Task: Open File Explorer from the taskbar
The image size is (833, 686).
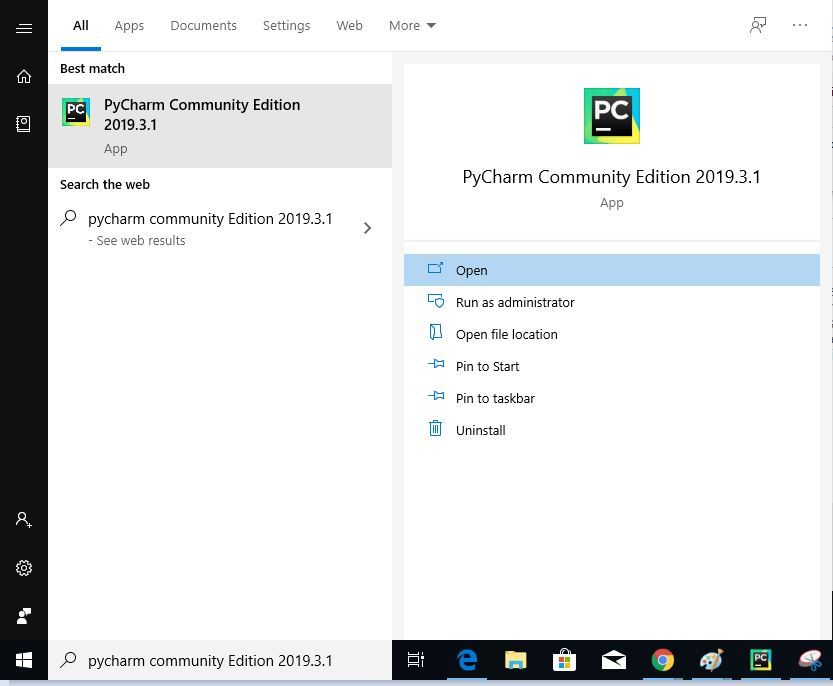Action: coord(515,660)
